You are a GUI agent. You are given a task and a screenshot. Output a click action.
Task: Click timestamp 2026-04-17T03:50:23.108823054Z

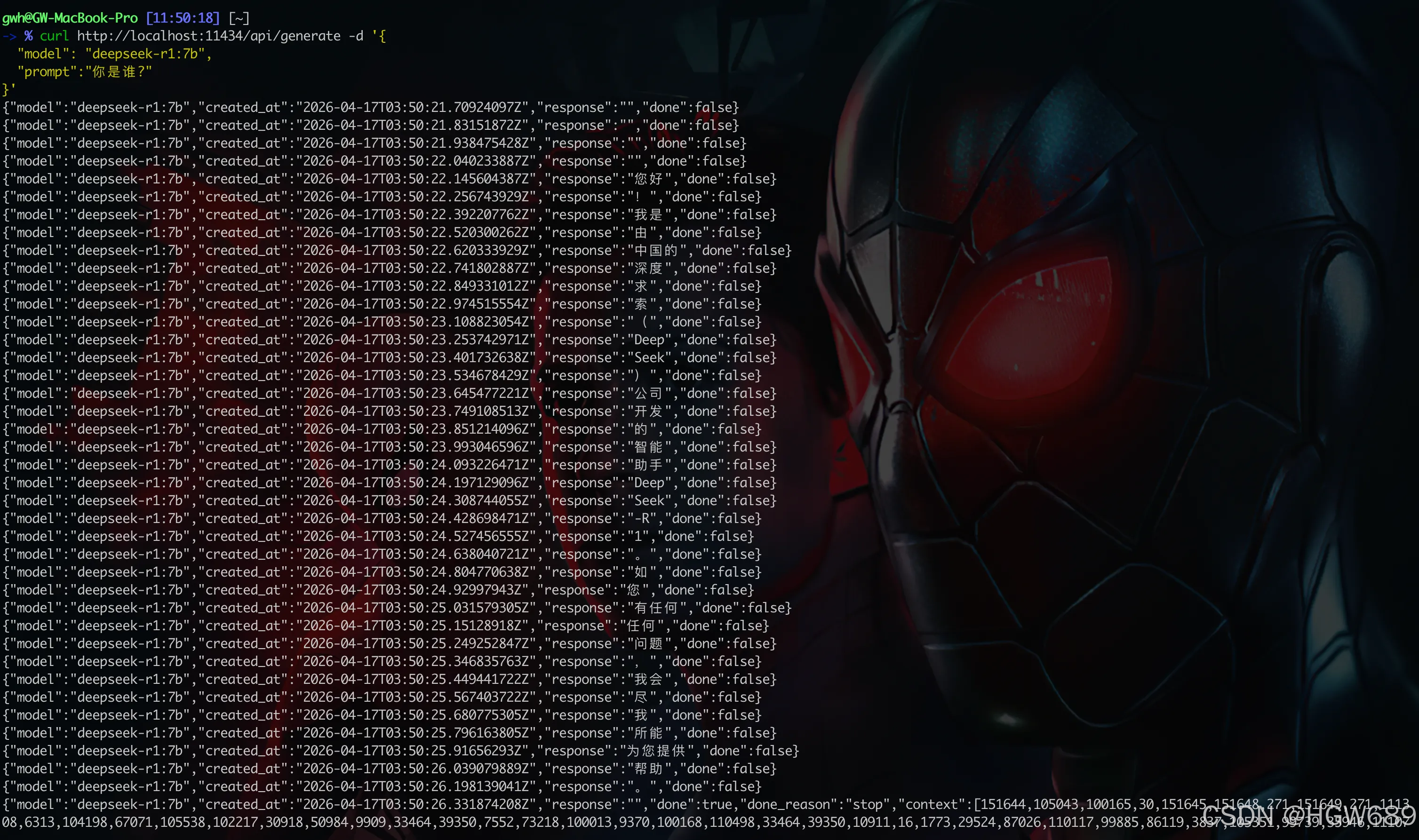pyautogui.click(x=415, y=322)
